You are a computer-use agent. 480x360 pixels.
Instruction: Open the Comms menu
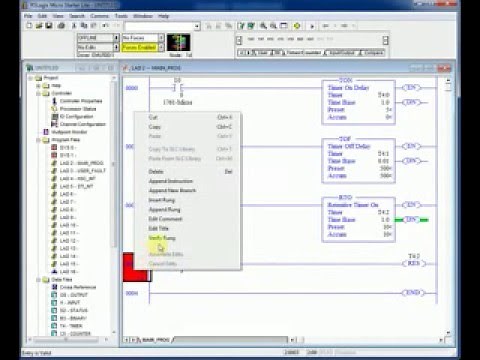pos(99,16)
